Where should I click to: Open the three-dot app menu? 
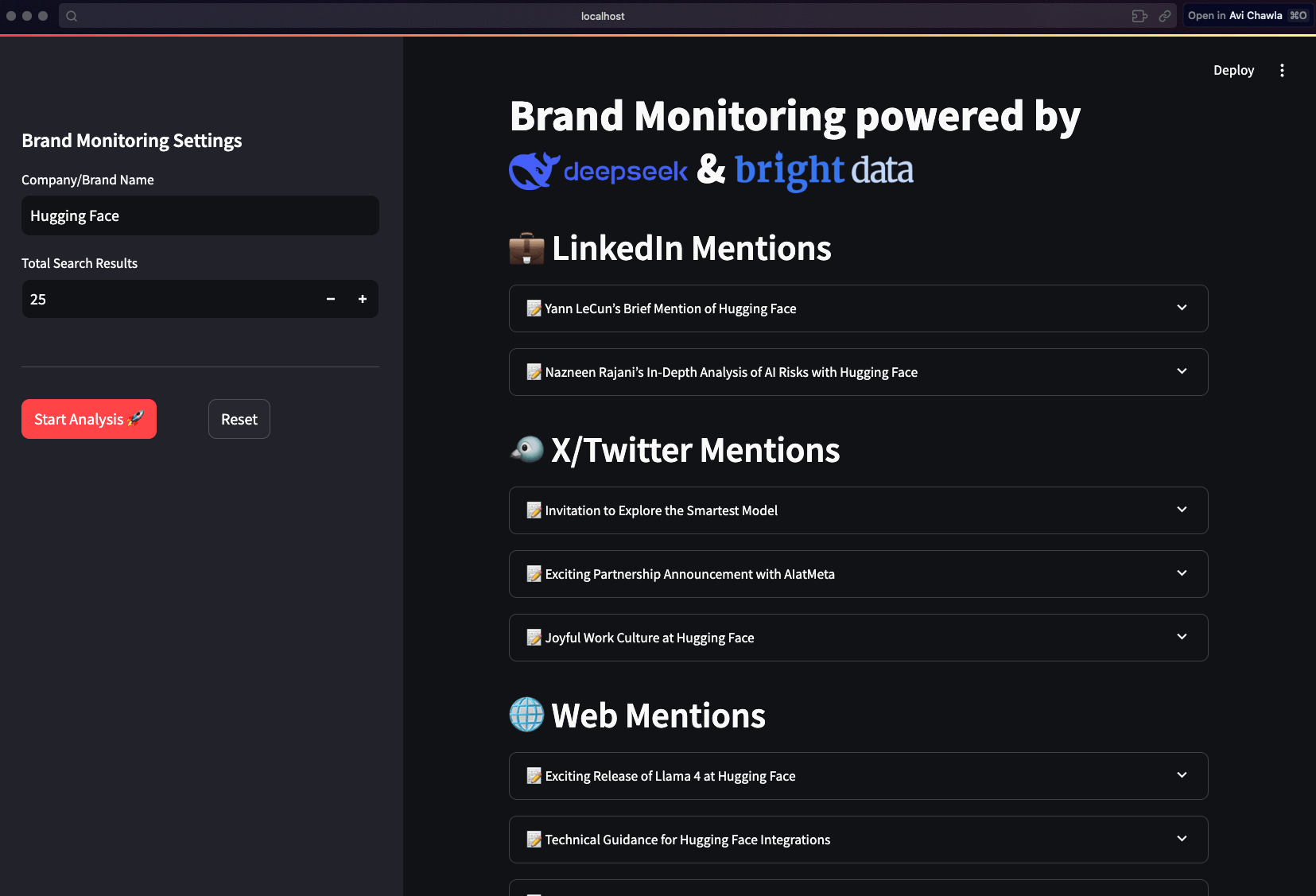click(x=1282, y=71)
